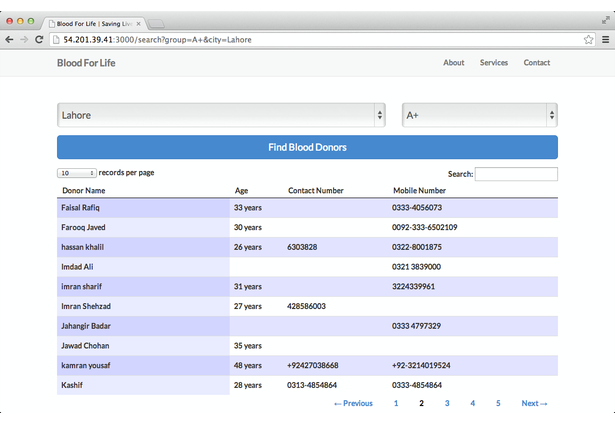The width and height of the screenshot is (615, 424).
Task: Go to the Contact page
Action: (x=537, y=63)
